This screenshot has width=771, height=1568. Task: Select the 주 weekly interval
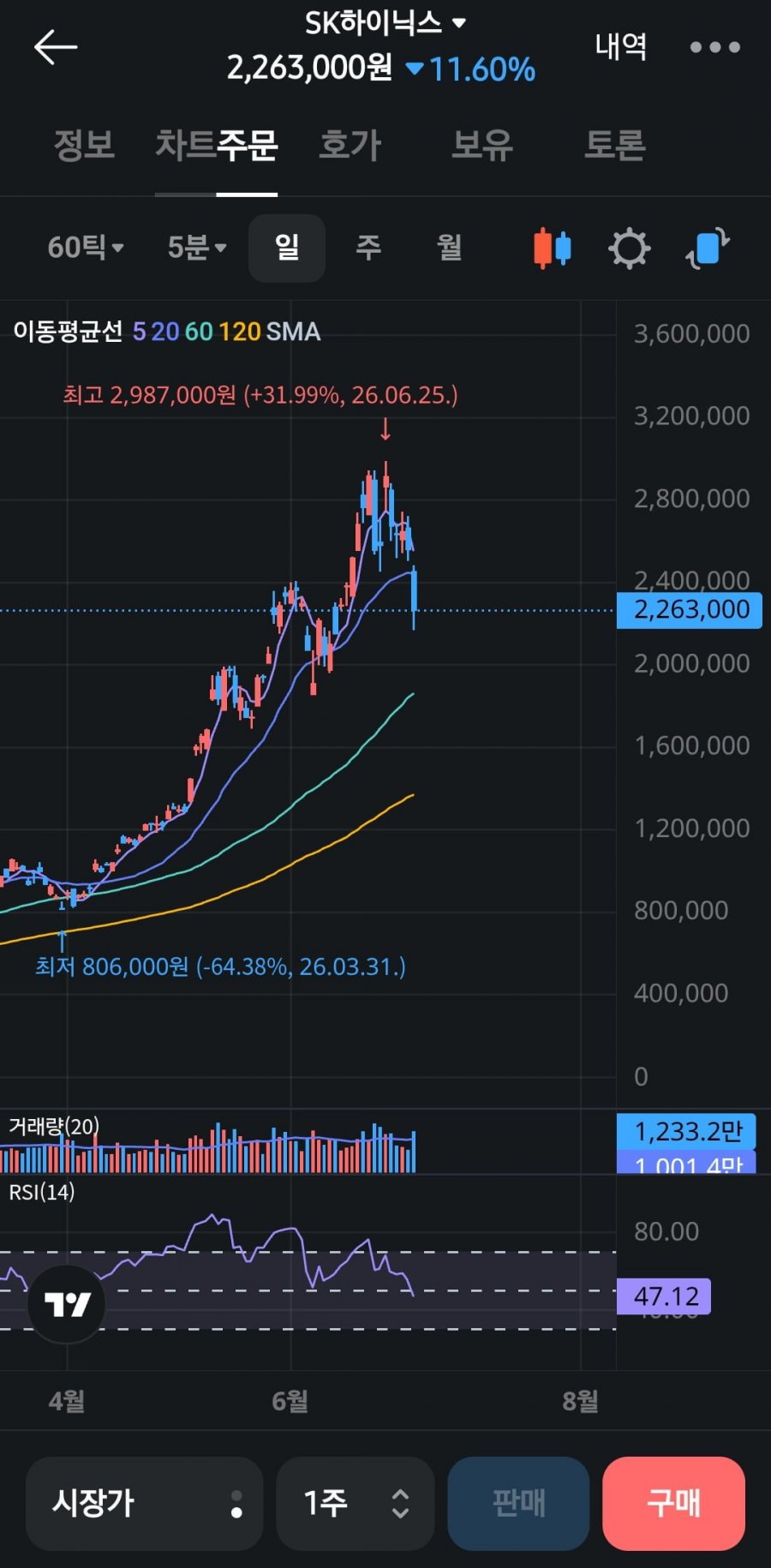coord(368,248)
